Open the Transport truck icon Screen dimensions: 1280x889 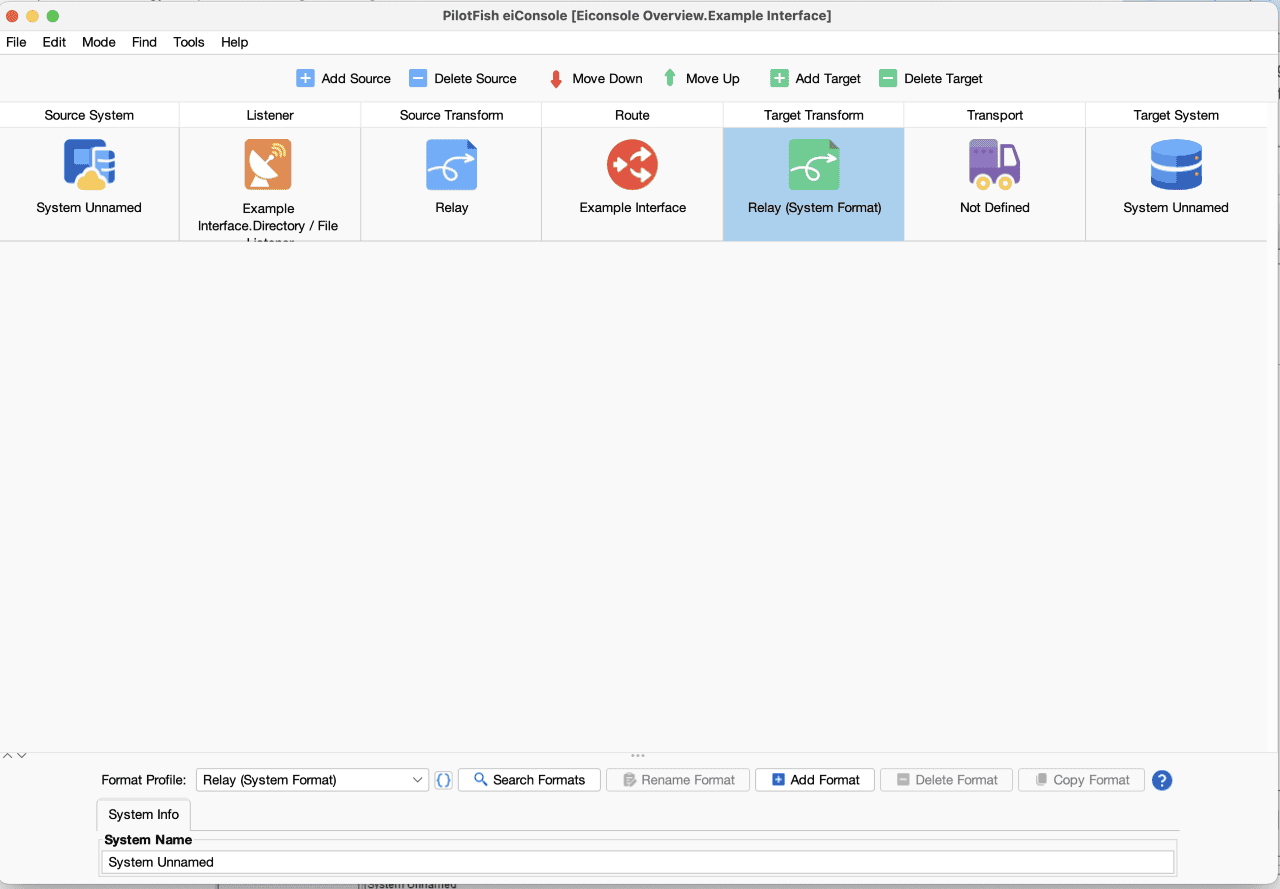[994, 164]
